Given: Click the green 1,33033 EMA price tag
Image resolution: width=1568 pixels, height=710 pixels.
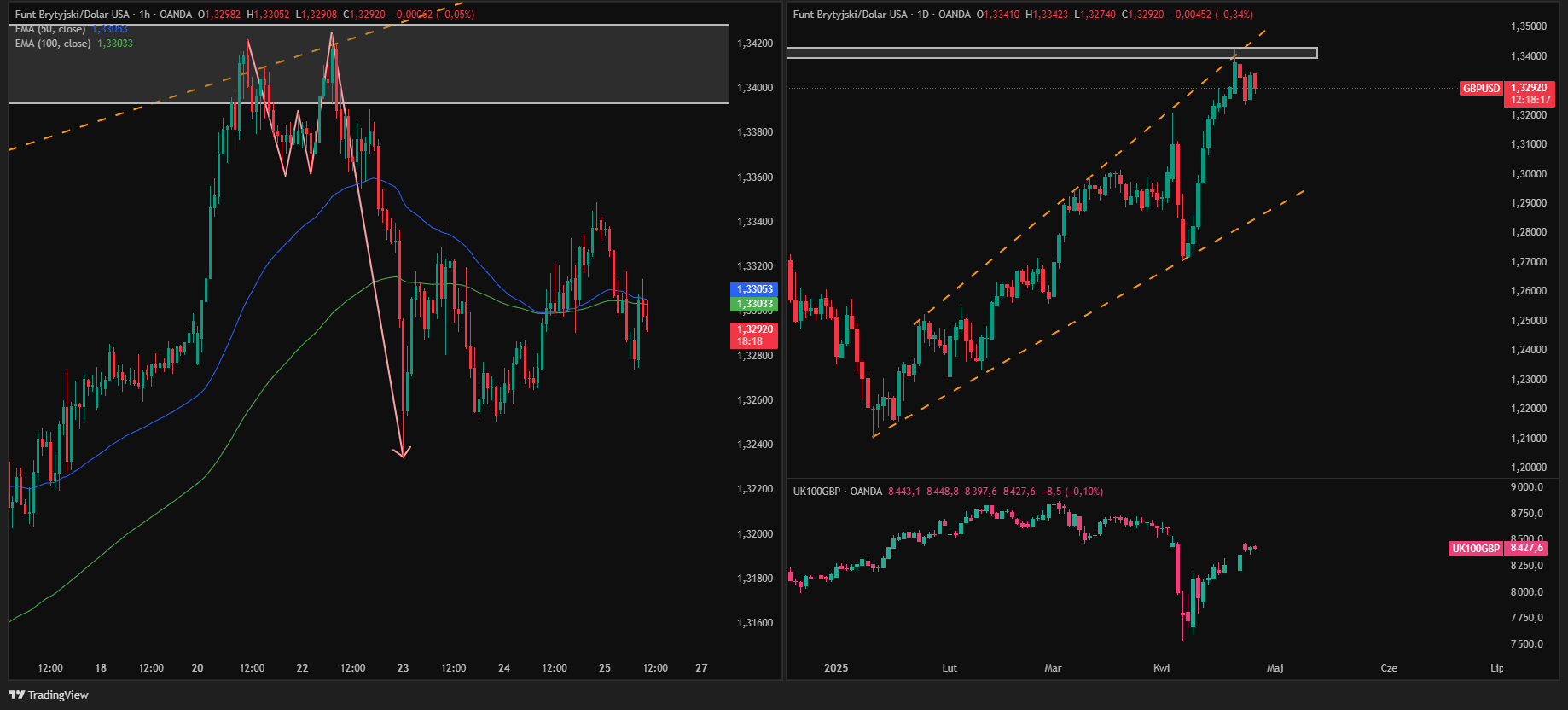Looking at the screenshot, I should (754, 304).
